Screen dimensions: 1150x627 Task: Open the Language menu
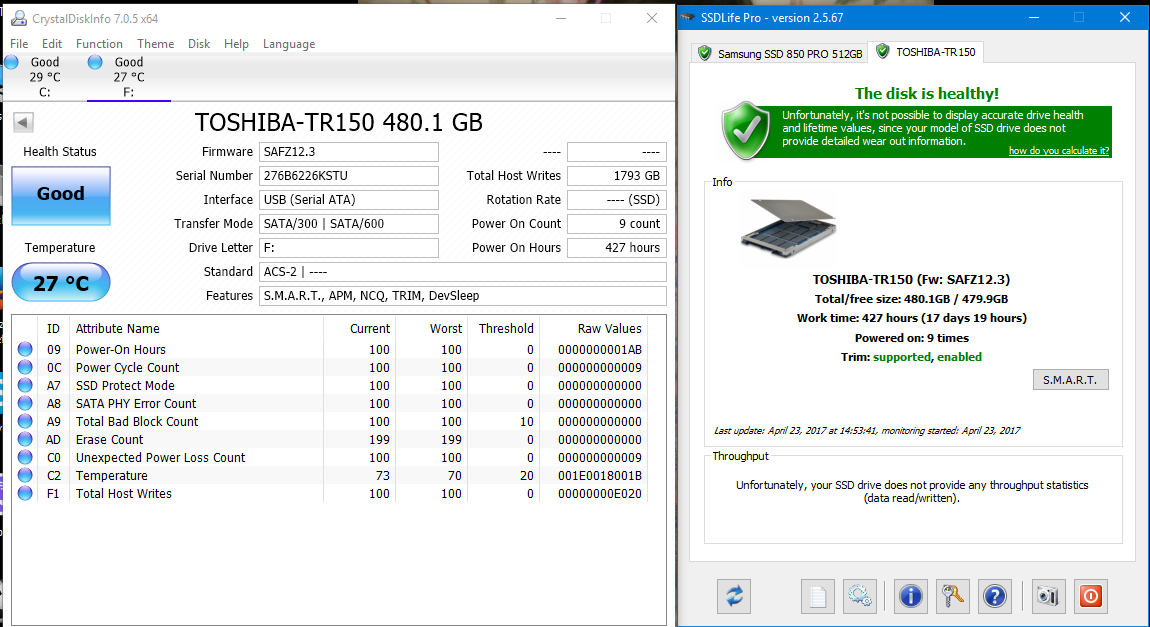point(288,44)
